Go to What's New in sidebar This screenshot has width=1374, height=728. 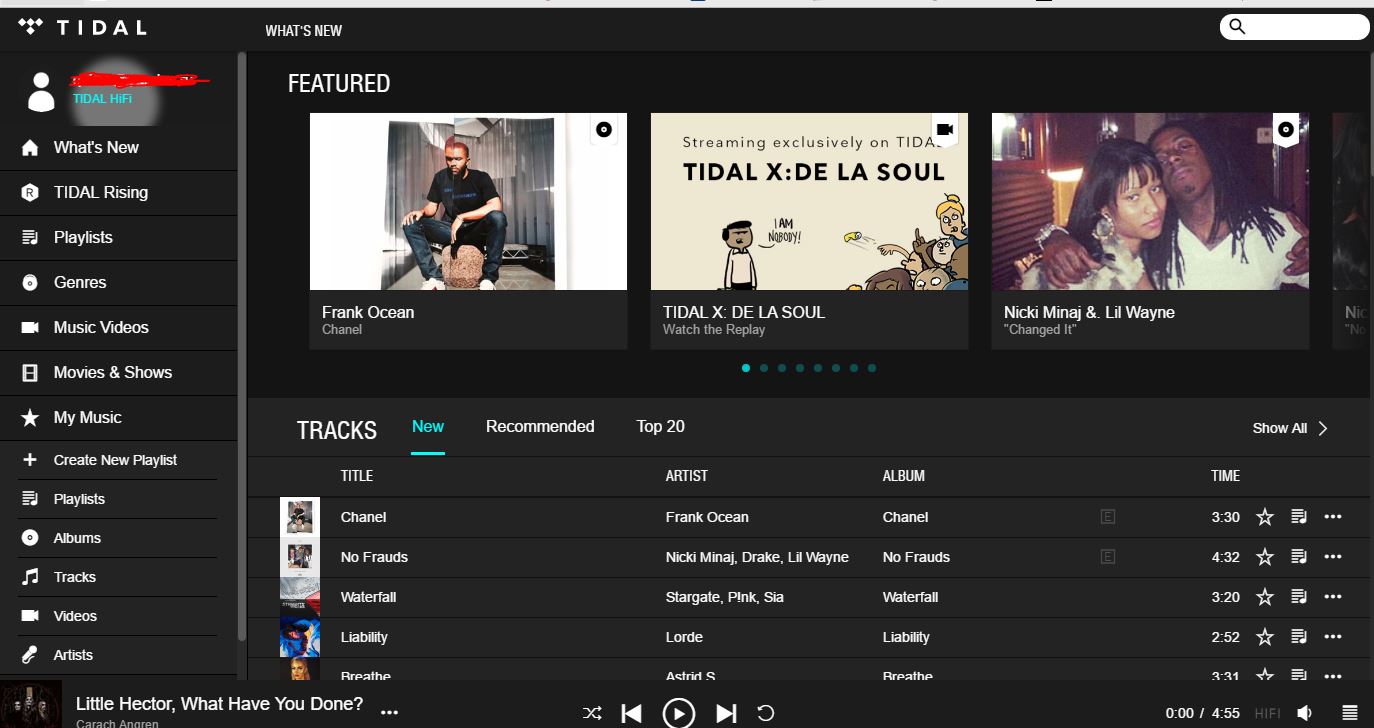click(x=118, y=148)
